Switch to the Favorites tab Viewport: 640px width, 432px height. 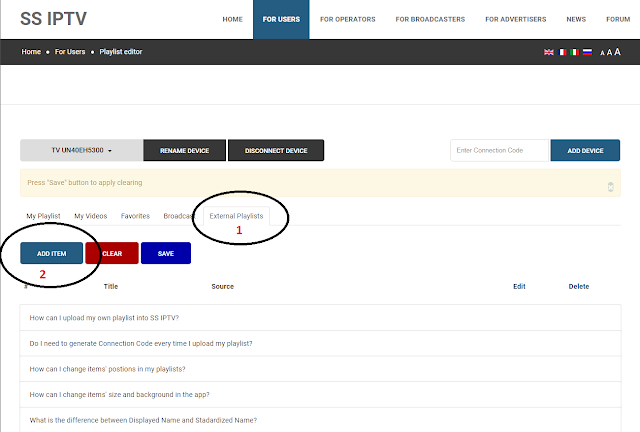point(135,216)
